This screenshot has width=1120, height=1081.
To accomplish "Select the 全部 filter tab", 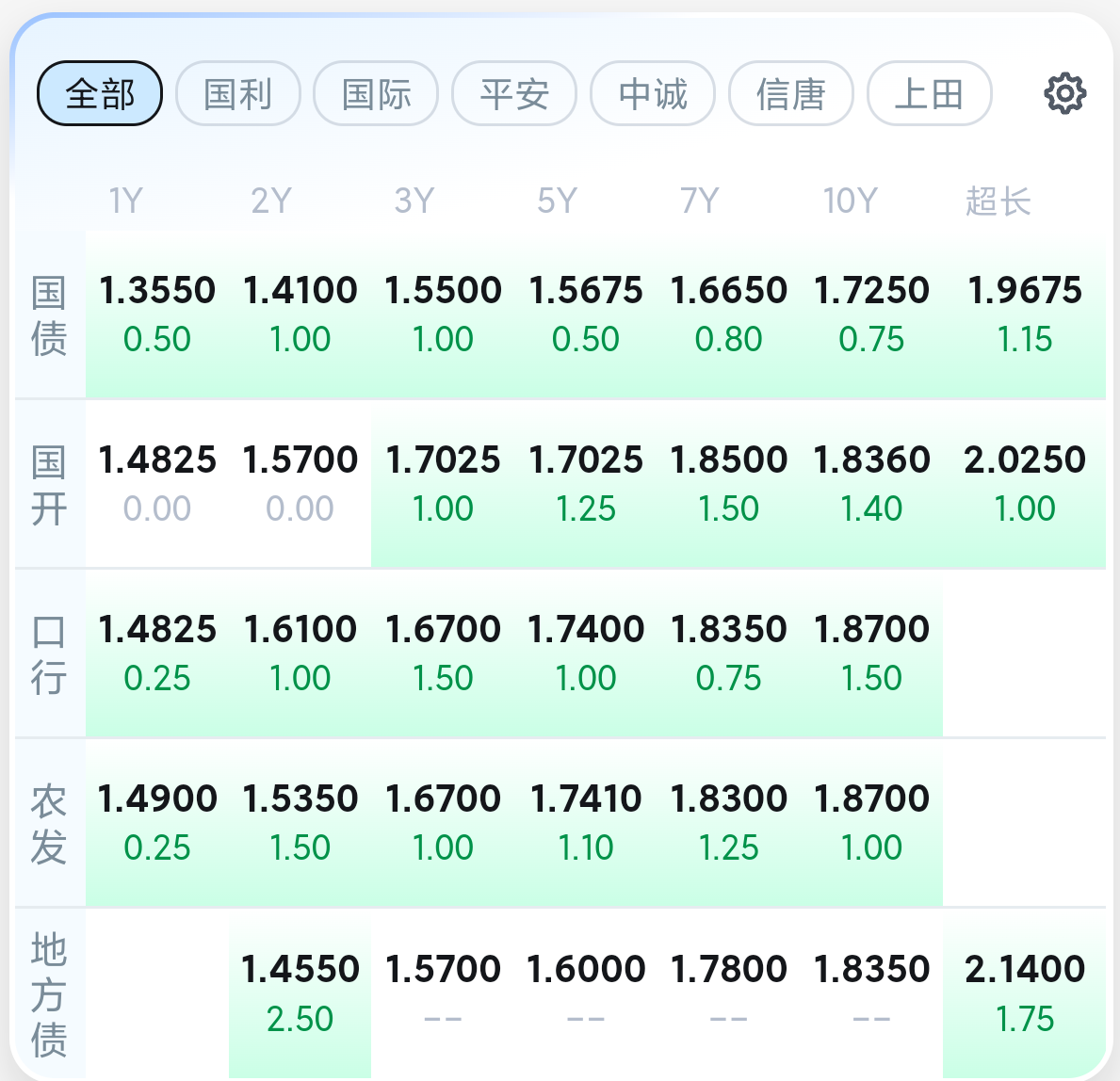I will [x=100, y=93].
